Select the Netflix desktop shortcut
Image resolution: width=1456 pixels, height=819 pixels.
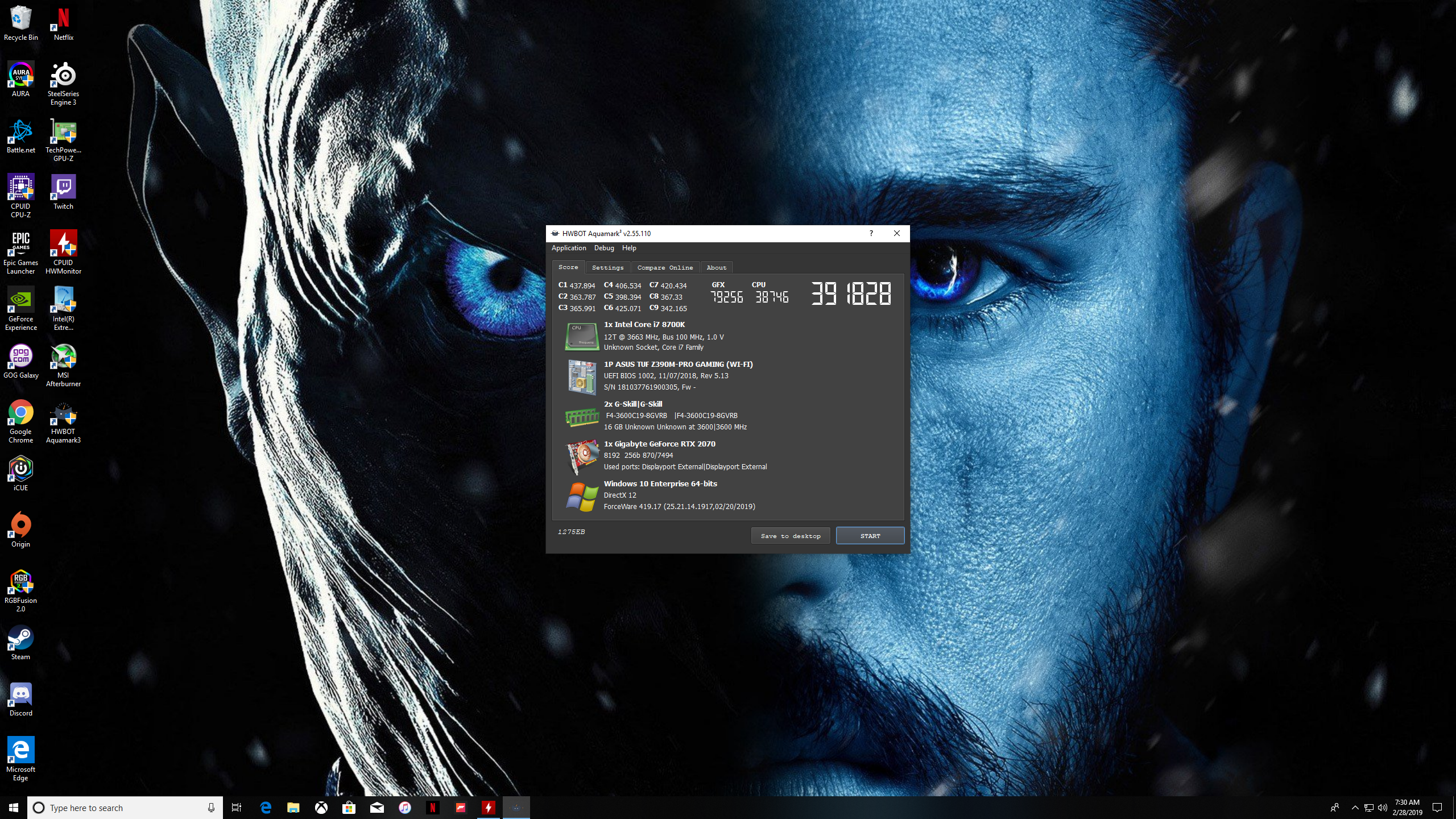click(x=64, y=23)
